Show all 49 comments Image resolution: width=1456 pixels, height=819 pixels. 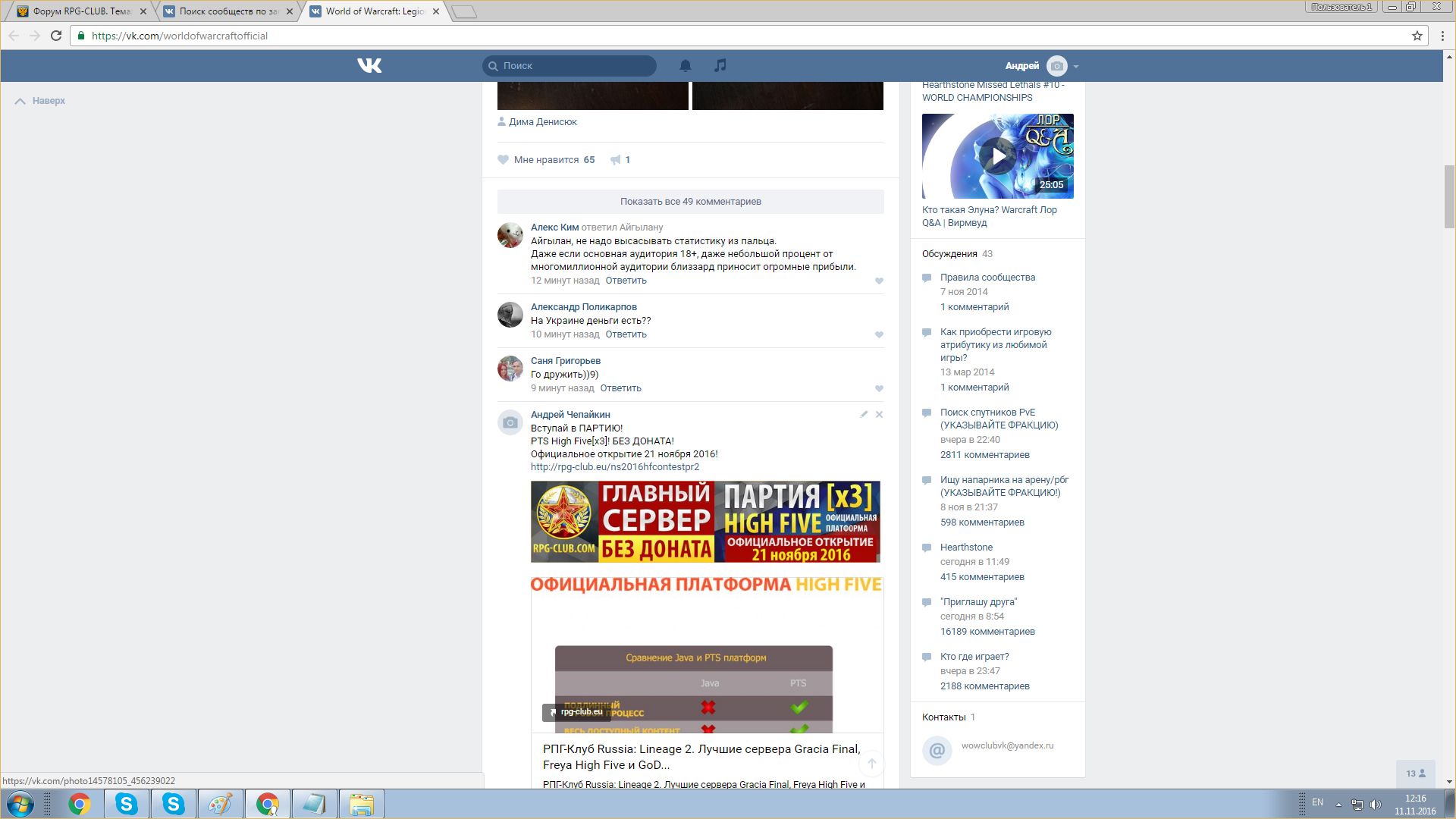pyautogui.click(x=690, y=202)
